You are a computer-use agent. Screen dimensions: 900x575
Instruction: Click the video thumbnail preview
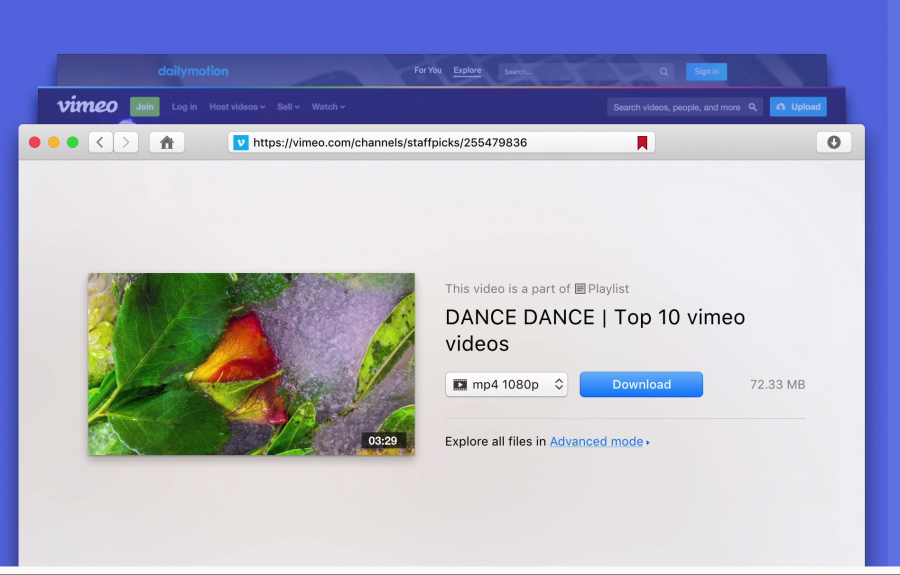coord(251,364)
